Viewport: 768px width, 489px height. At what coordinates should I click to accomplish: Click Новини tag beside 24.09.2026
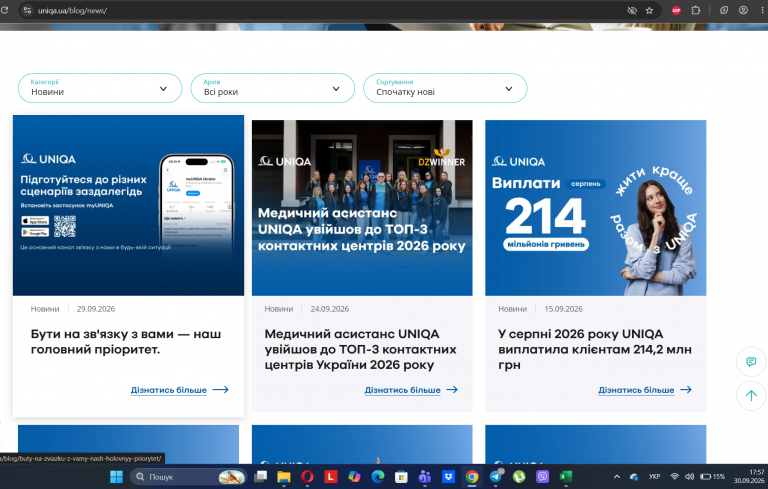[279, 309]
